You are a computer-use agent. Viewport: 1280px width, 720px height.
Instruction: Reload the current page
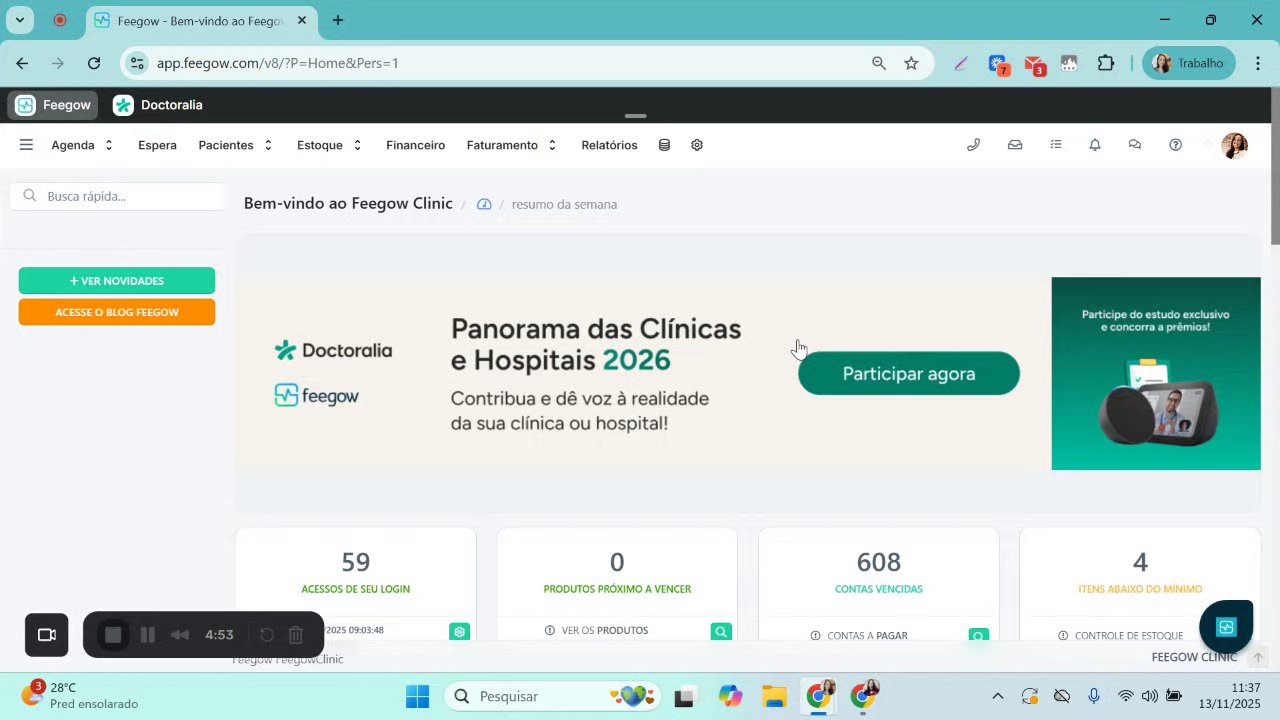(94, 63)
